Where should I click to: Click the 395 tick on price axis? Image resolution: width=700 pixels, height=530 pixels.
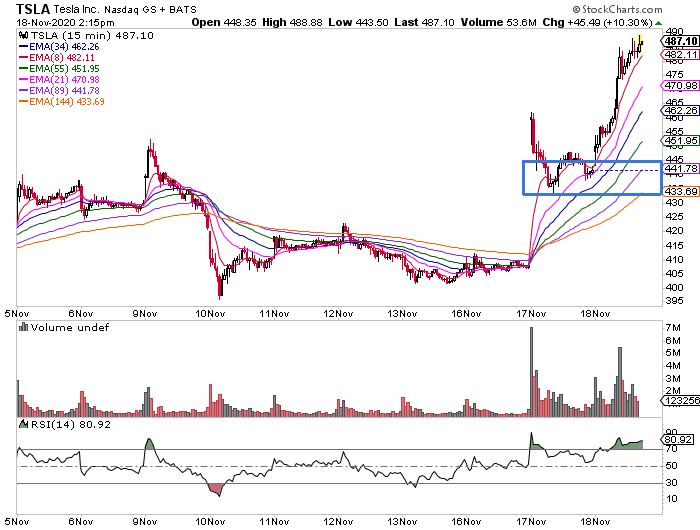(x=674, y=301)
